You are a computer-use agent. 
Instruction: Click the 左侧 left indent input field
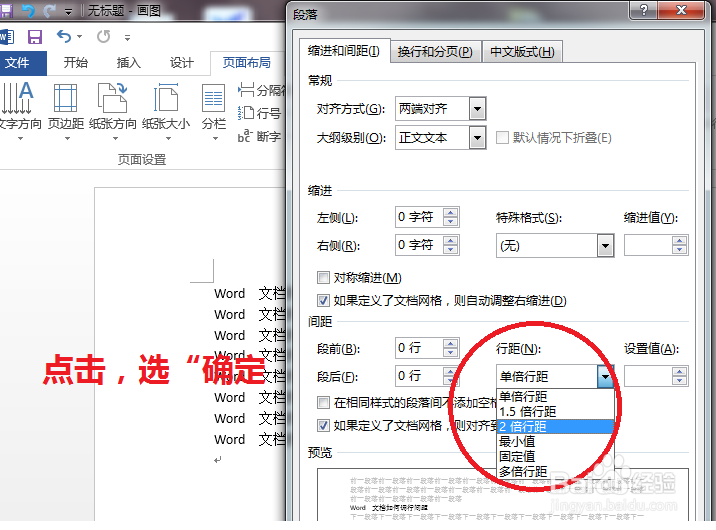point(420,217)
